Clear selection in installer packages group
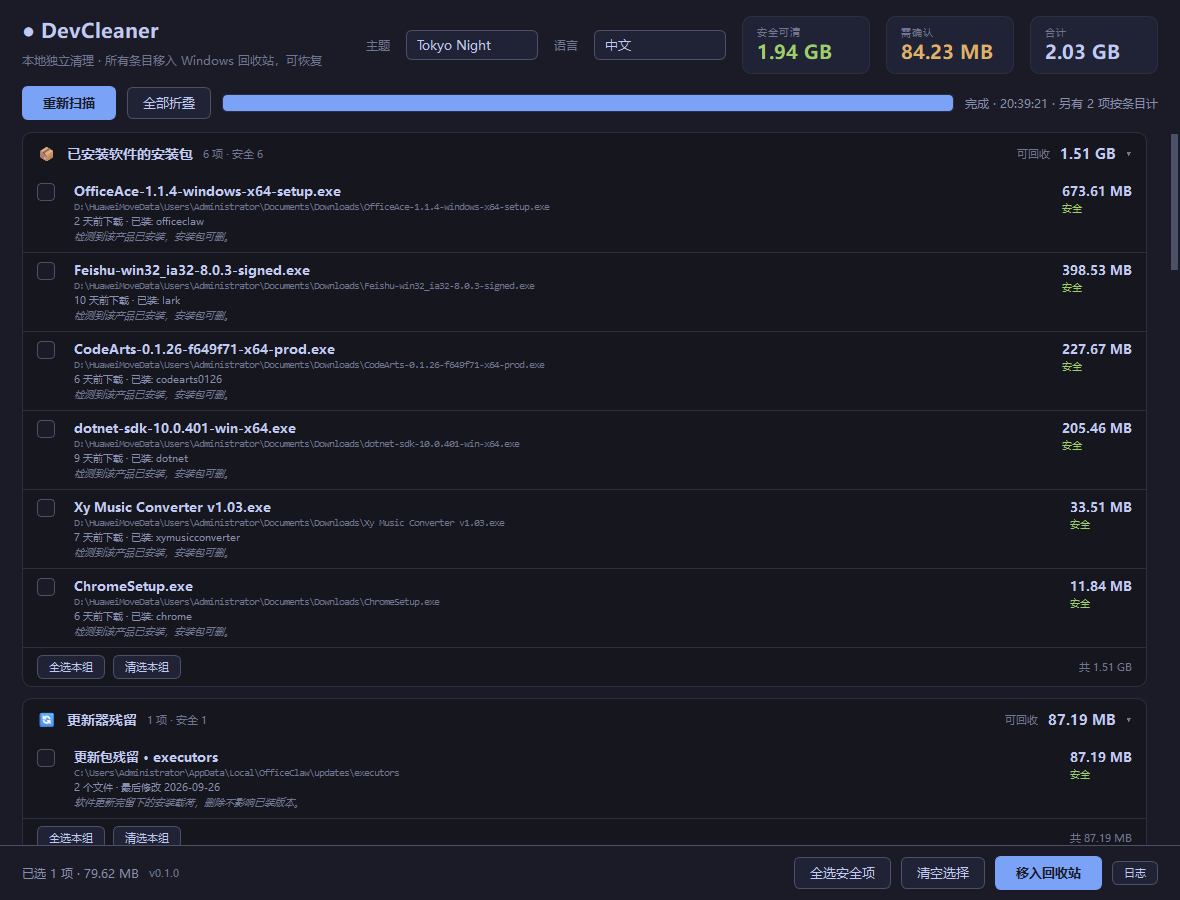The height and width of the screenshot is (900, 1180). 147,667
